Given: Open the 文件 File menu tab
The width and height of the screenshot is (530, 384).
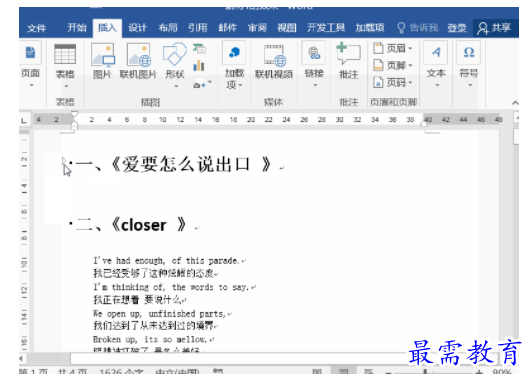Looking at the screenshot, I should tap(37, 28).
